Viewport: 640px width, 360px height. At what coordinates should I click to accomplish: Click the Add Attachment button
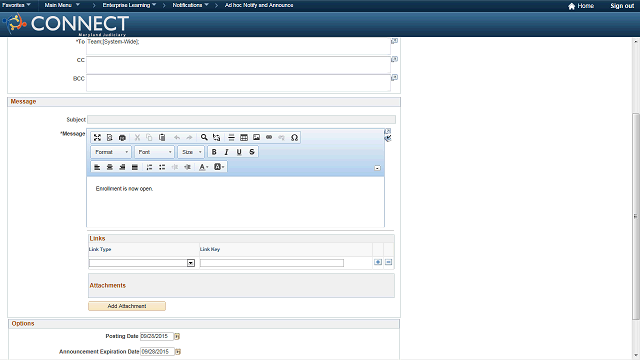coord(127,306)
